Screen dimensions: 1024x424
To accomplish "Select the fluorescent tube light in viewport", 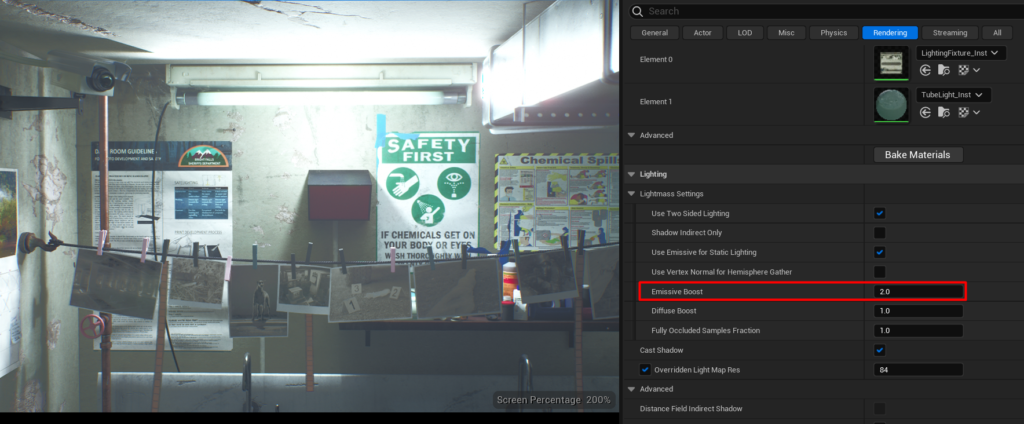I will (322, 98).
